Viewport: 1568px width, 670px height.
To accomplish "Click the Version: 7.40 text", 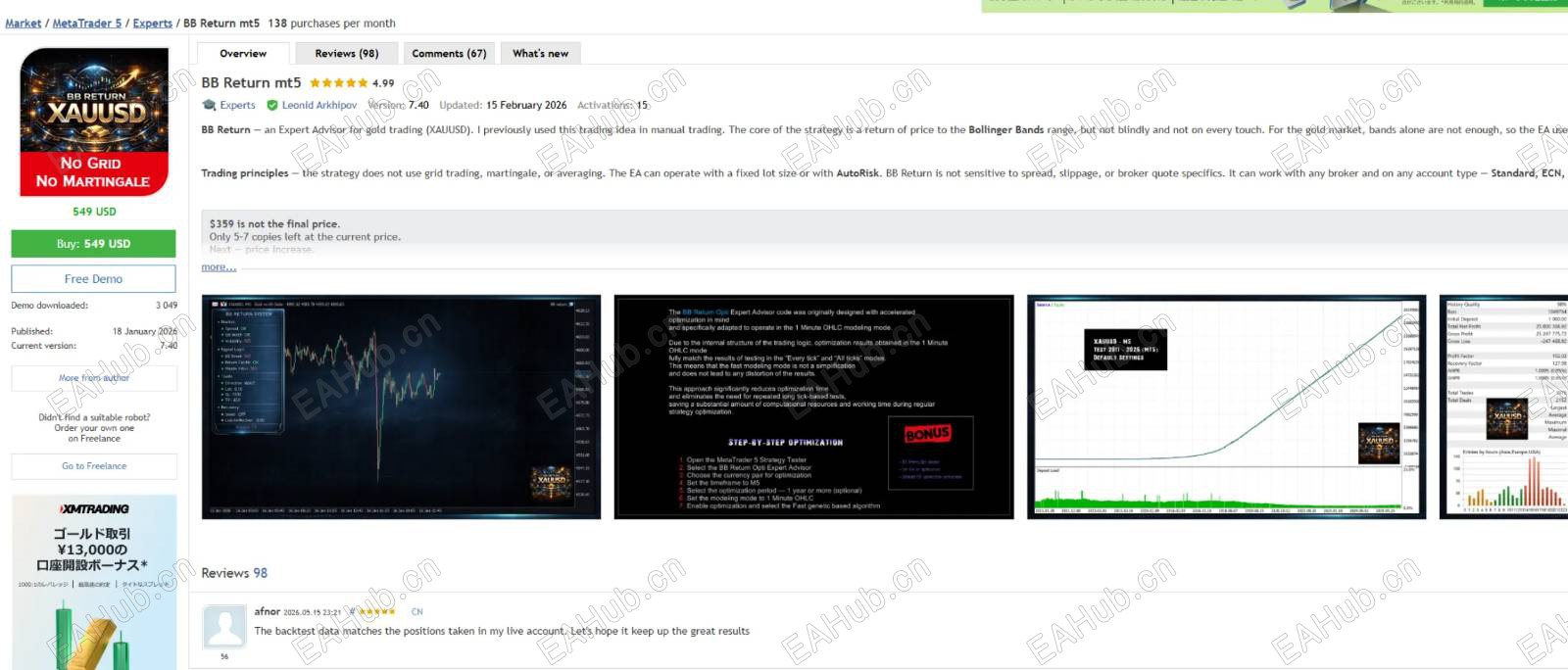I will tap(398, 106).
